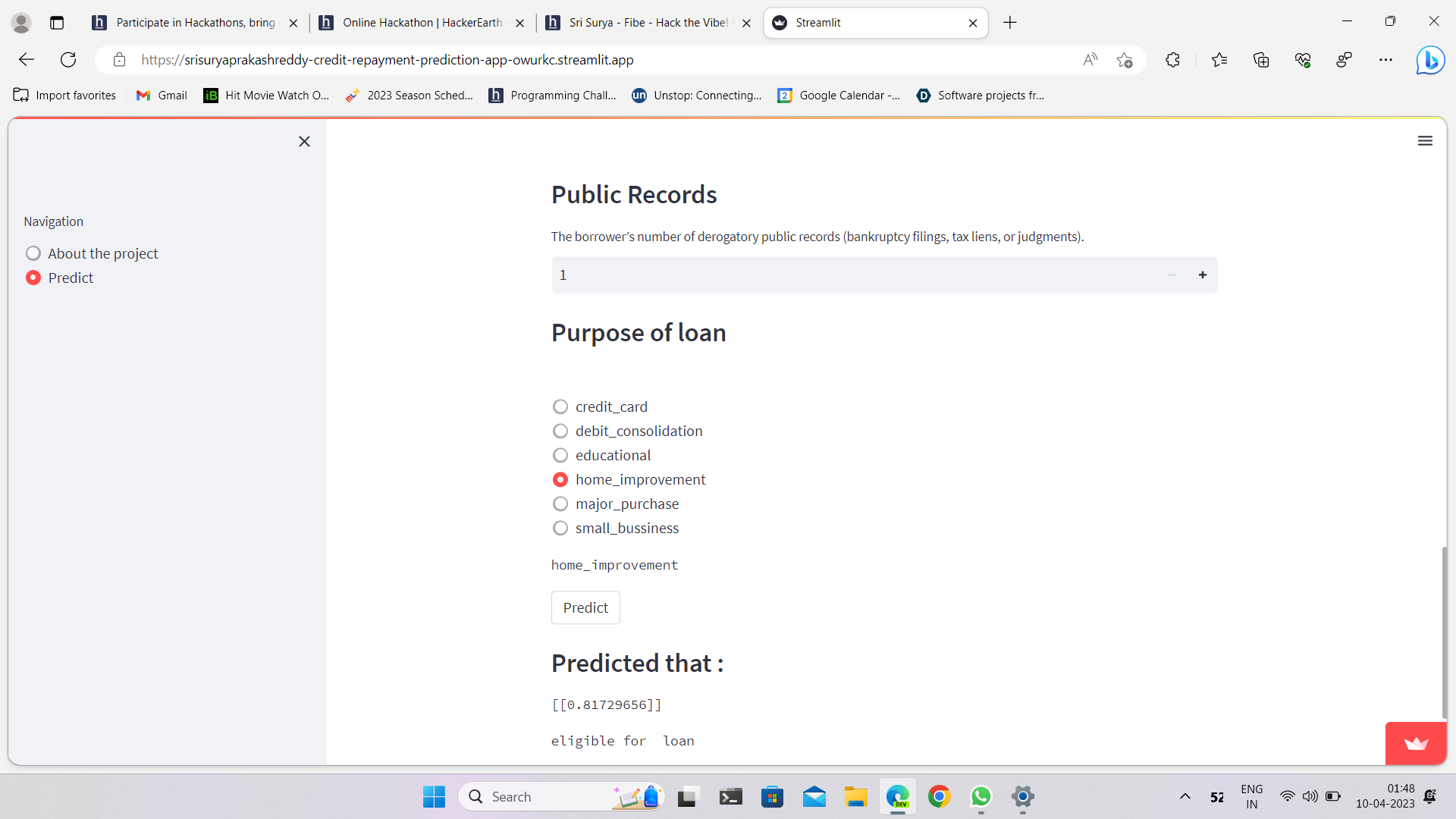Image resolution: width=1456 pixels, height=819 pixels.
Task: Add page to favorites star icon
Action: tap(1125, 60)
